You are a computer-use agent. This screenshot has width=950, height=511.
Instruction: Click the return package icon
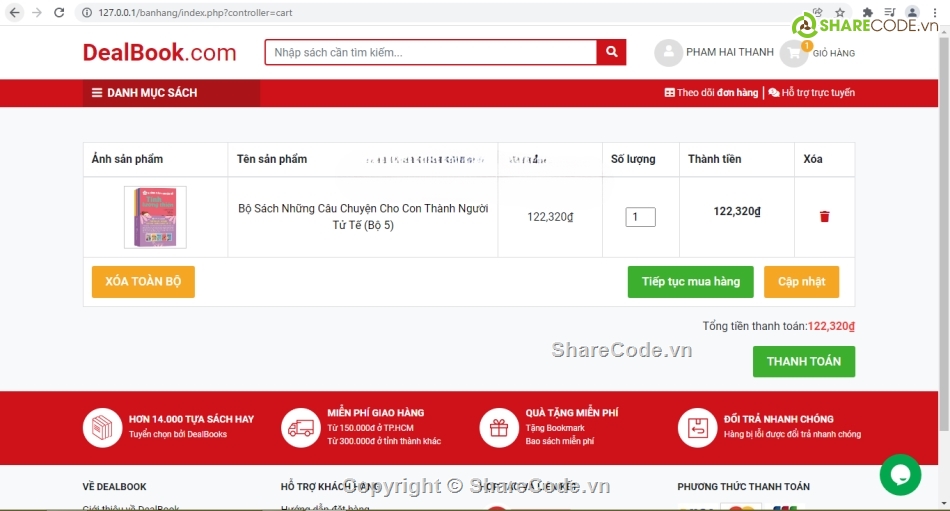(697, 427)
